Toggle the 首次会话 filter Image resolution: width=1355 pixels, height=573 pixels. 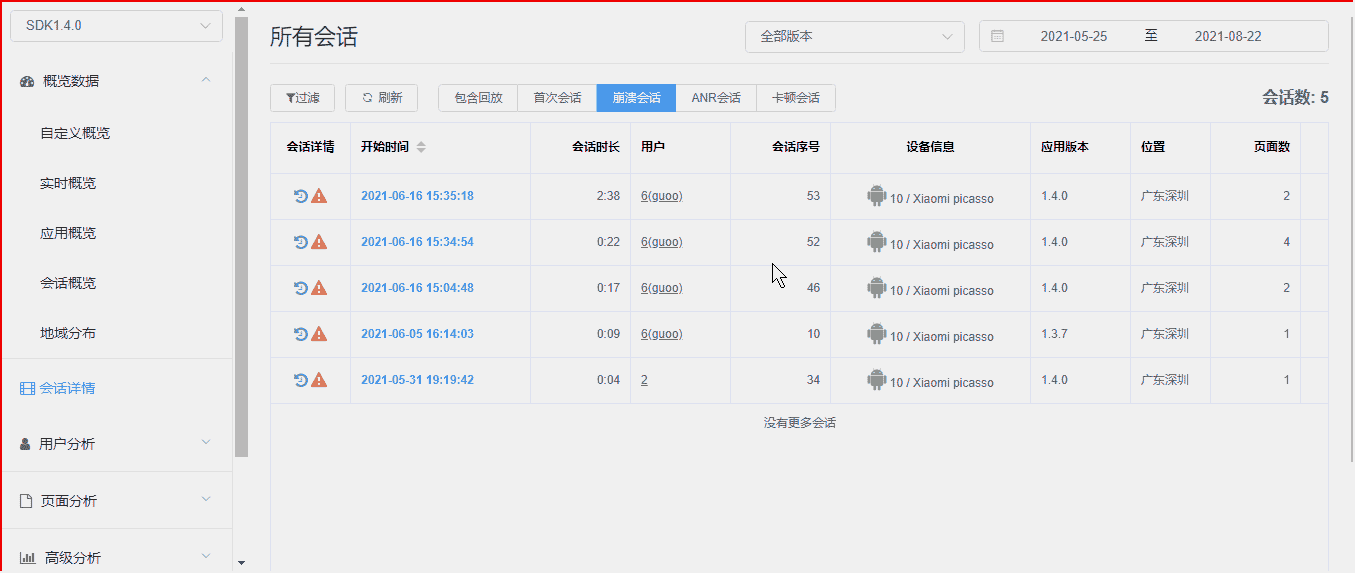(557, 98)
